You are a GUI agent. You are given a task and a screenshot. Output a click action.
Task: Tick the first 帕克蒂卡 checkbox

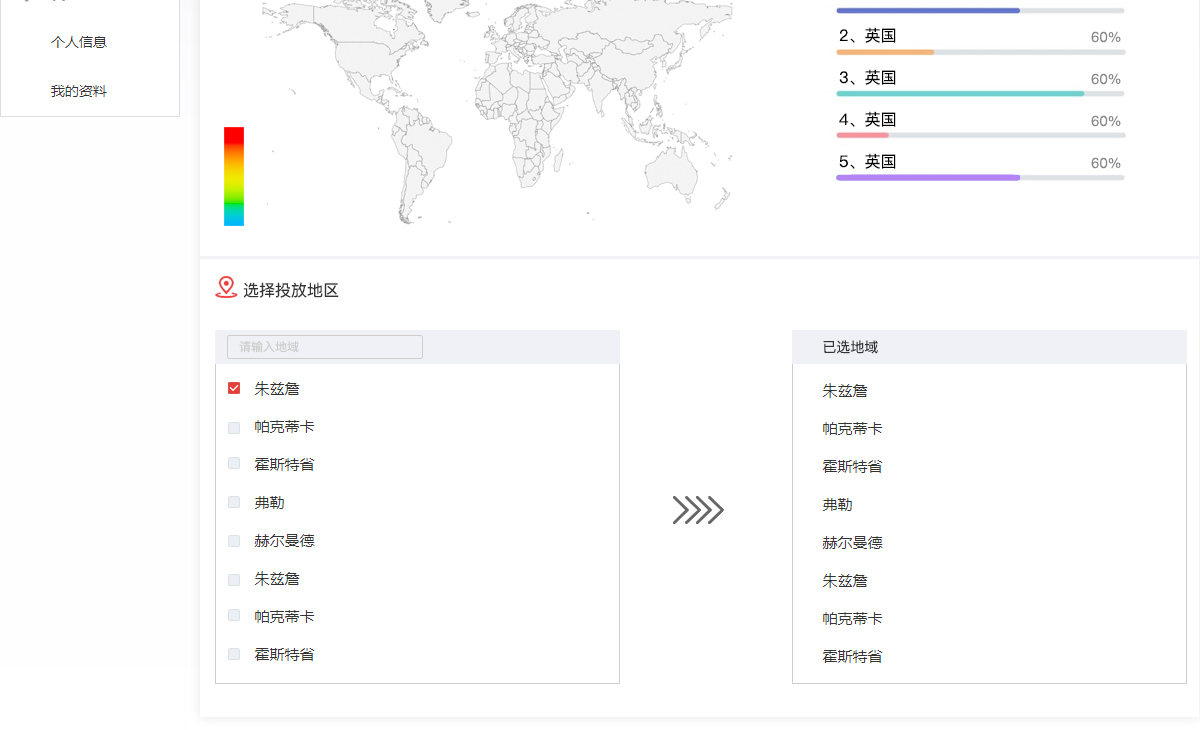234,427
